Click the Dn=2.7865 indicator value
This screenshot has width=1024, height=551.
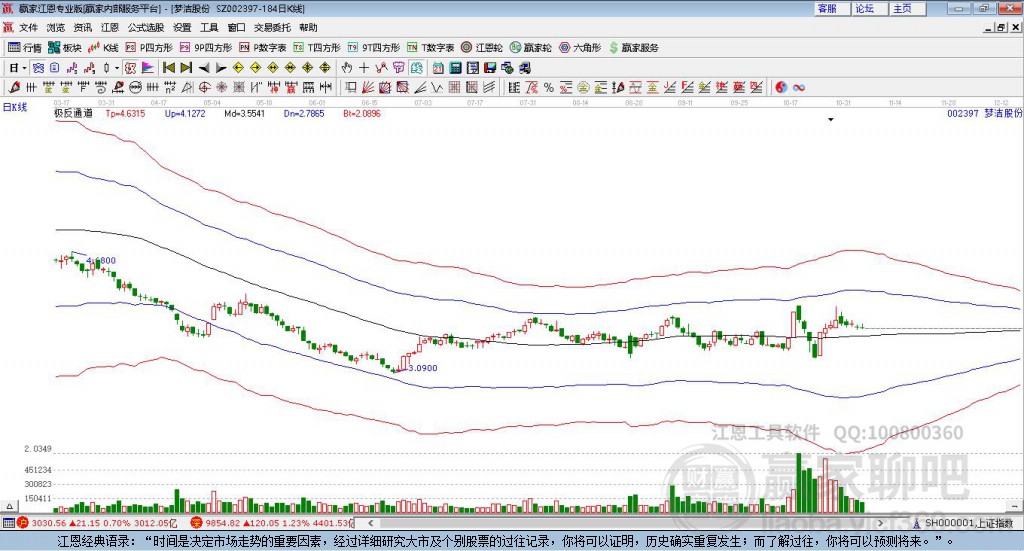tap(304, 114)
